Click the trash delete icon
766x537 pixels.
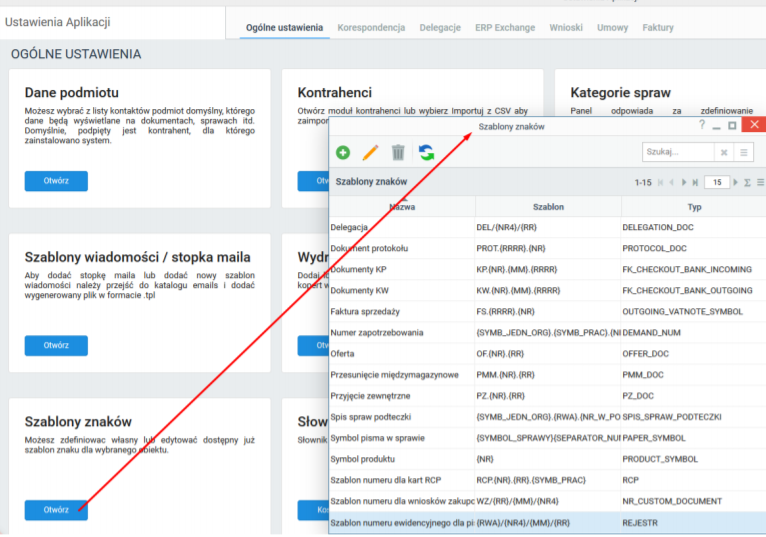coord(398,152)
